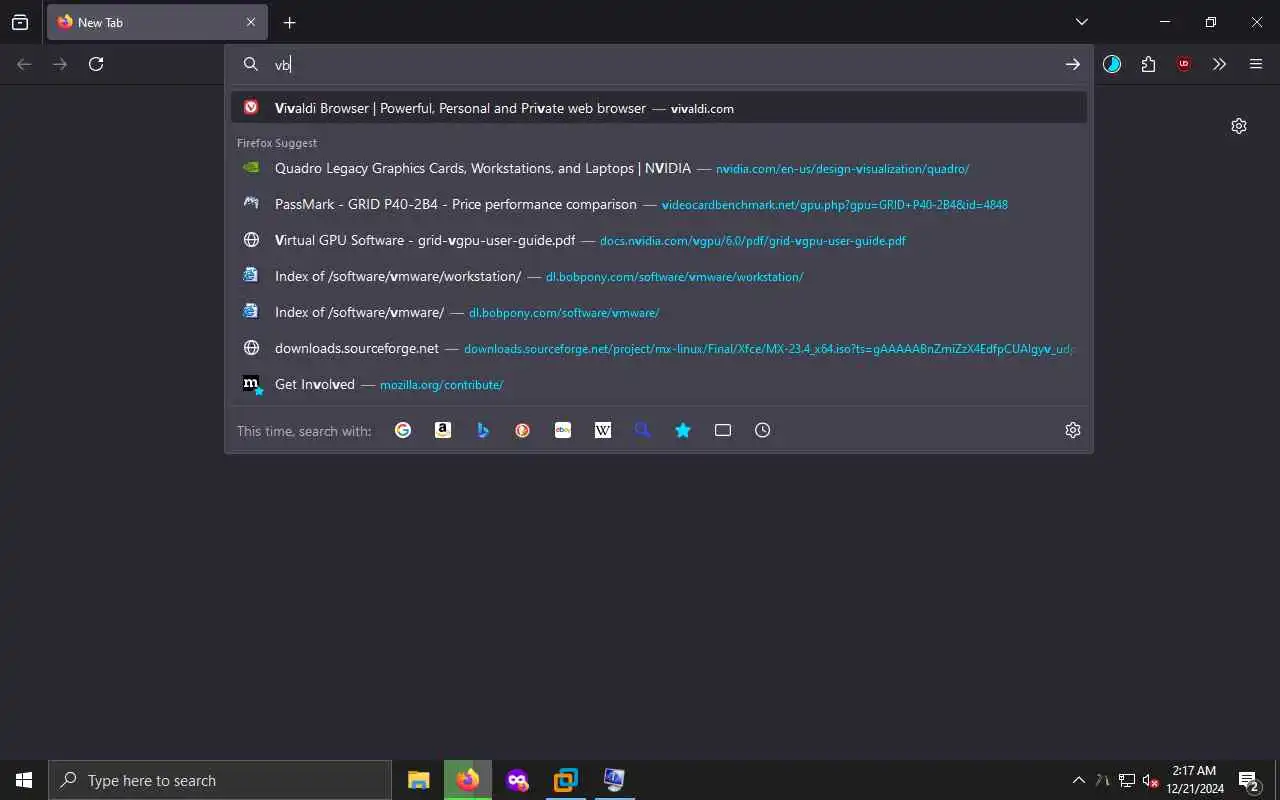Open the Get Involved mozilla.org suggestion
1280x800 pixels.
pos(659,384)
